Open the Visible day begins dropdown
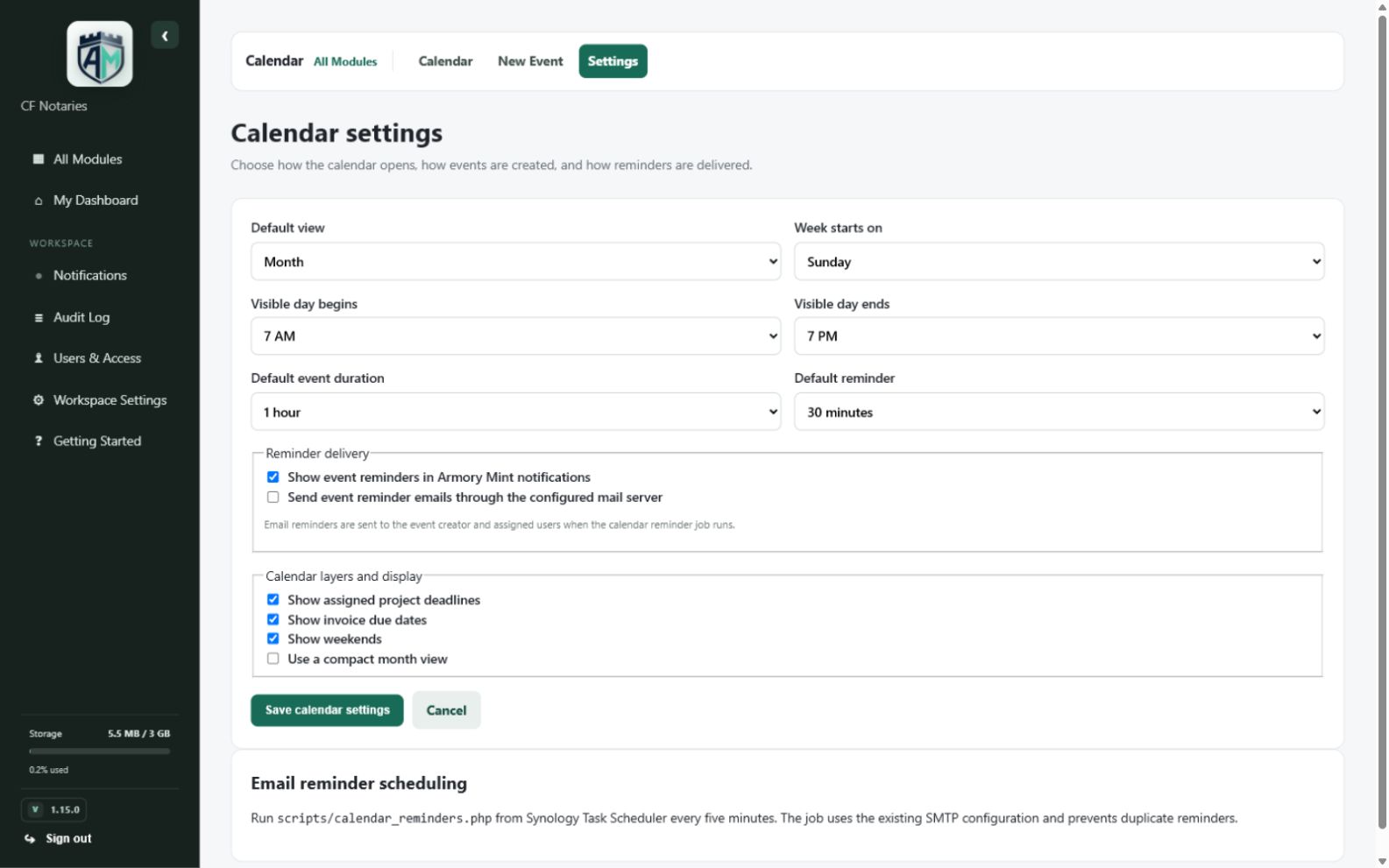 pos(515,336)
